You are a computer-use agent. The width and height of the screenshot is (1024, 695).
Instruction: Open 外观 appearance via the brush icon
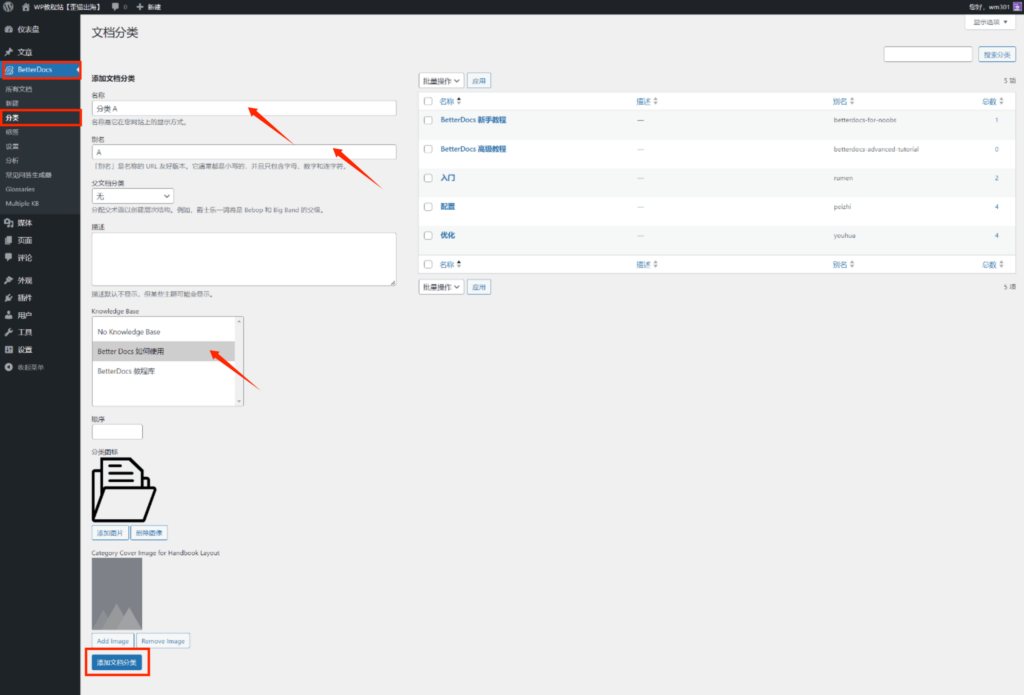click(x=8, y=280)
